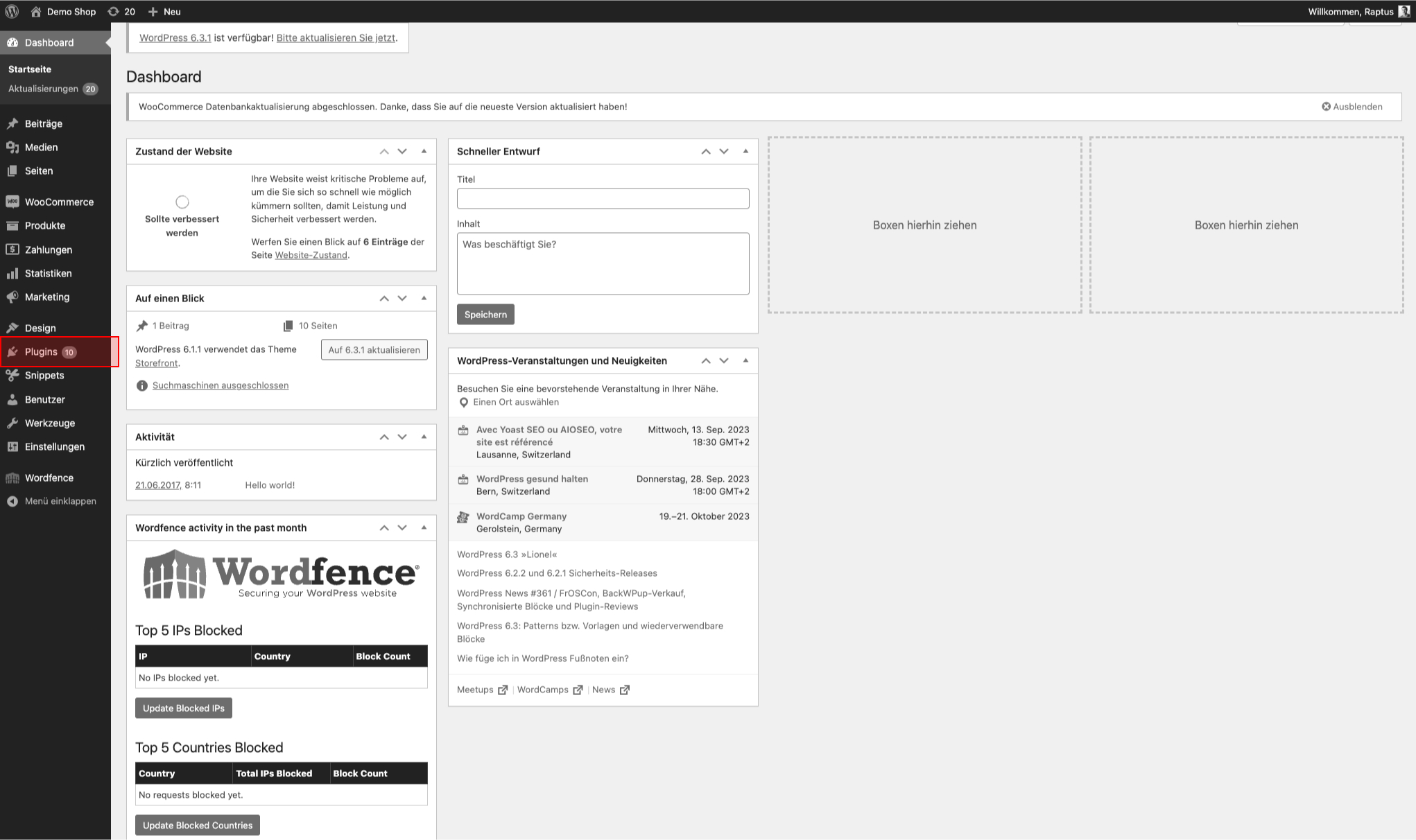Open Website-Zustand link
This screenshot has width=1416, height=840.
click(x=311, y=255)
